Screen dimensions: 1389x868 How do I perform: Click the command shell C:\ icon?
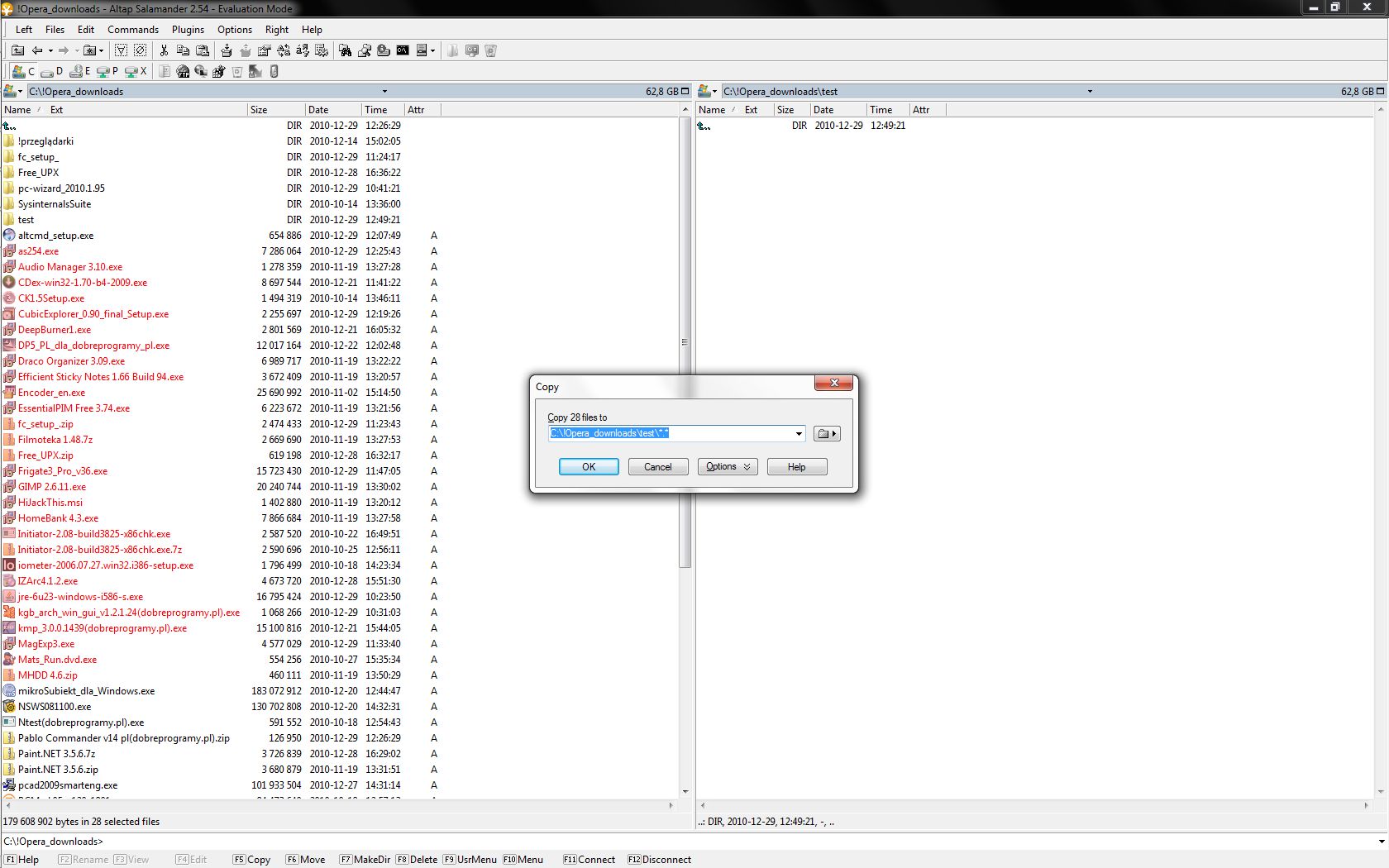(x=403, y=50)
